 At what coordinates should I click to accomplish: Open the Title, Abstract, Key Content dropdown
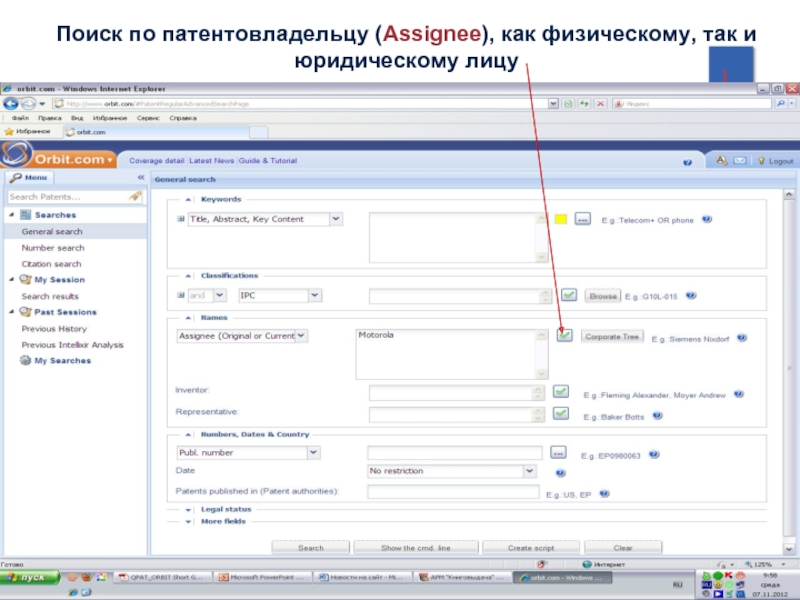click(335, 219)
